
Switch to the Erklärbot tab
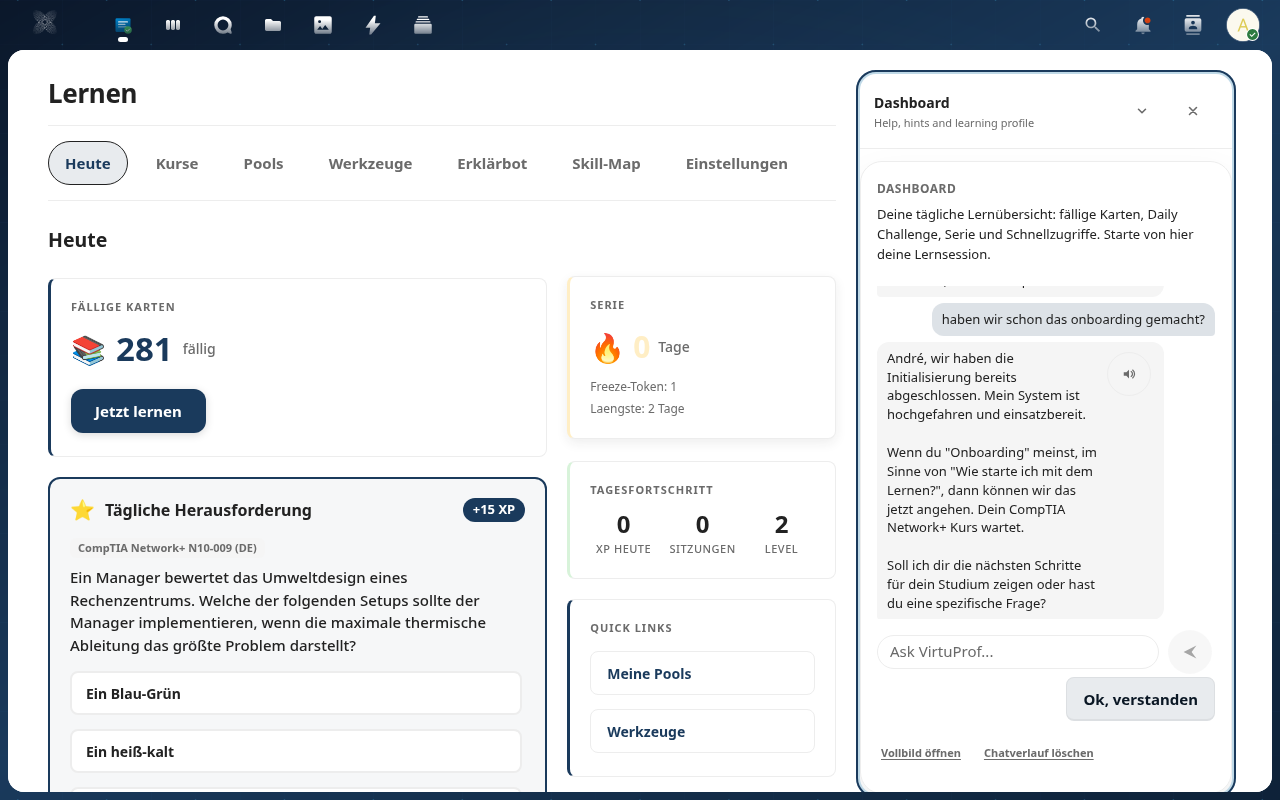492,163
